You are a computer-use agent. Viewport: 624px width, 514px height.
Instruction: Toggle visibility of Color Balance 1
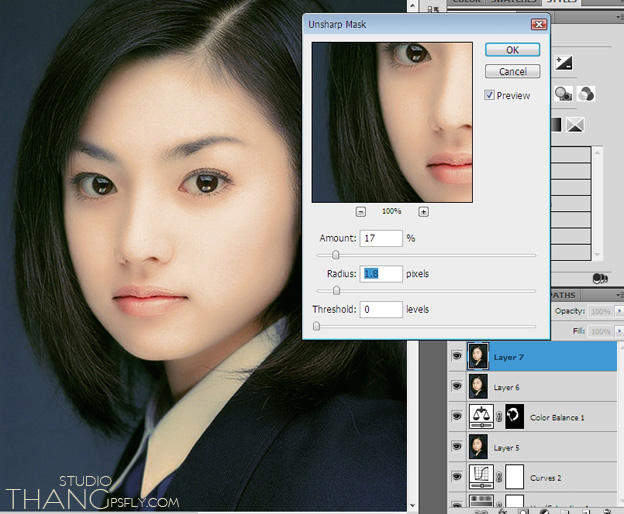[x=457, y=416]
